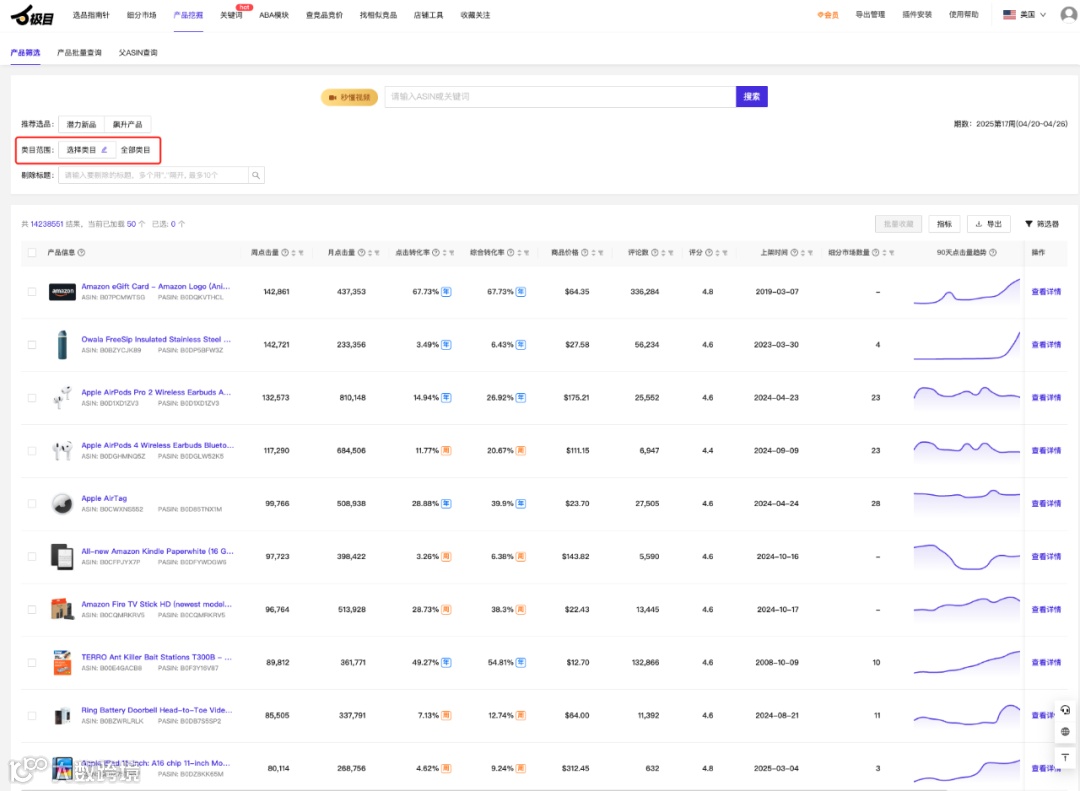Sort by 商品价格 column arrows

[x=594, y=253]
